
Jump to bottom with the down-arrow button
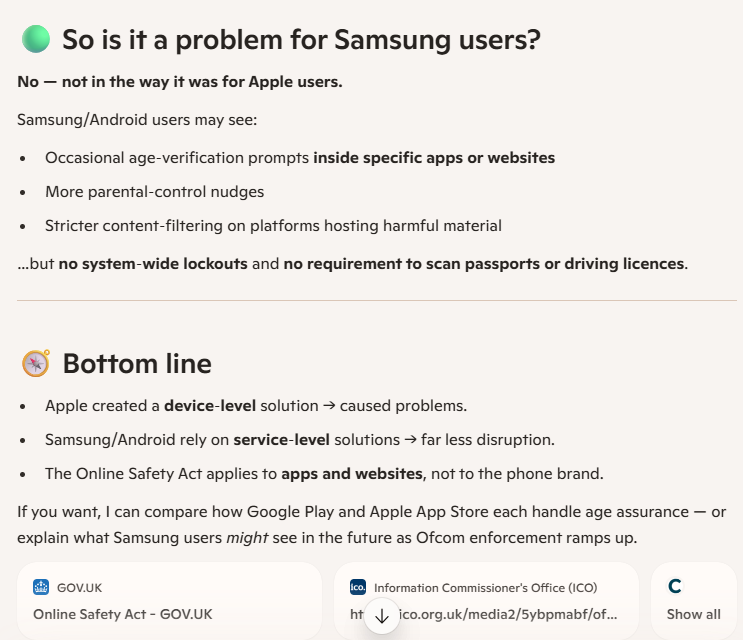coord(382,616)
